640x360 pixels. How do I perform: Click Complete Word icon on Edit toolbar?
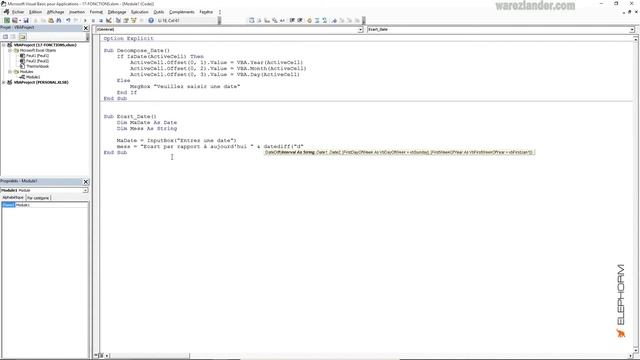282,20
